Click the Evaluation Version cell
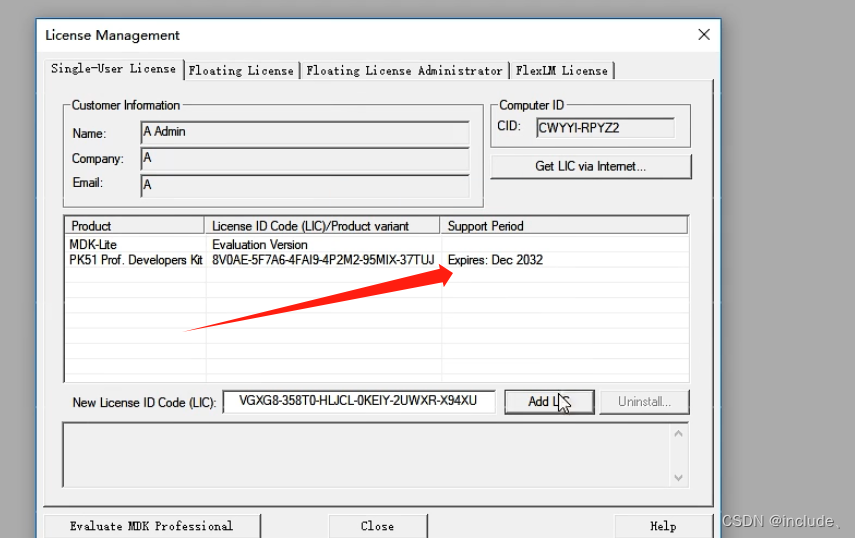The width and height of the screenshot is (855, 538). [x=260, y=245]
